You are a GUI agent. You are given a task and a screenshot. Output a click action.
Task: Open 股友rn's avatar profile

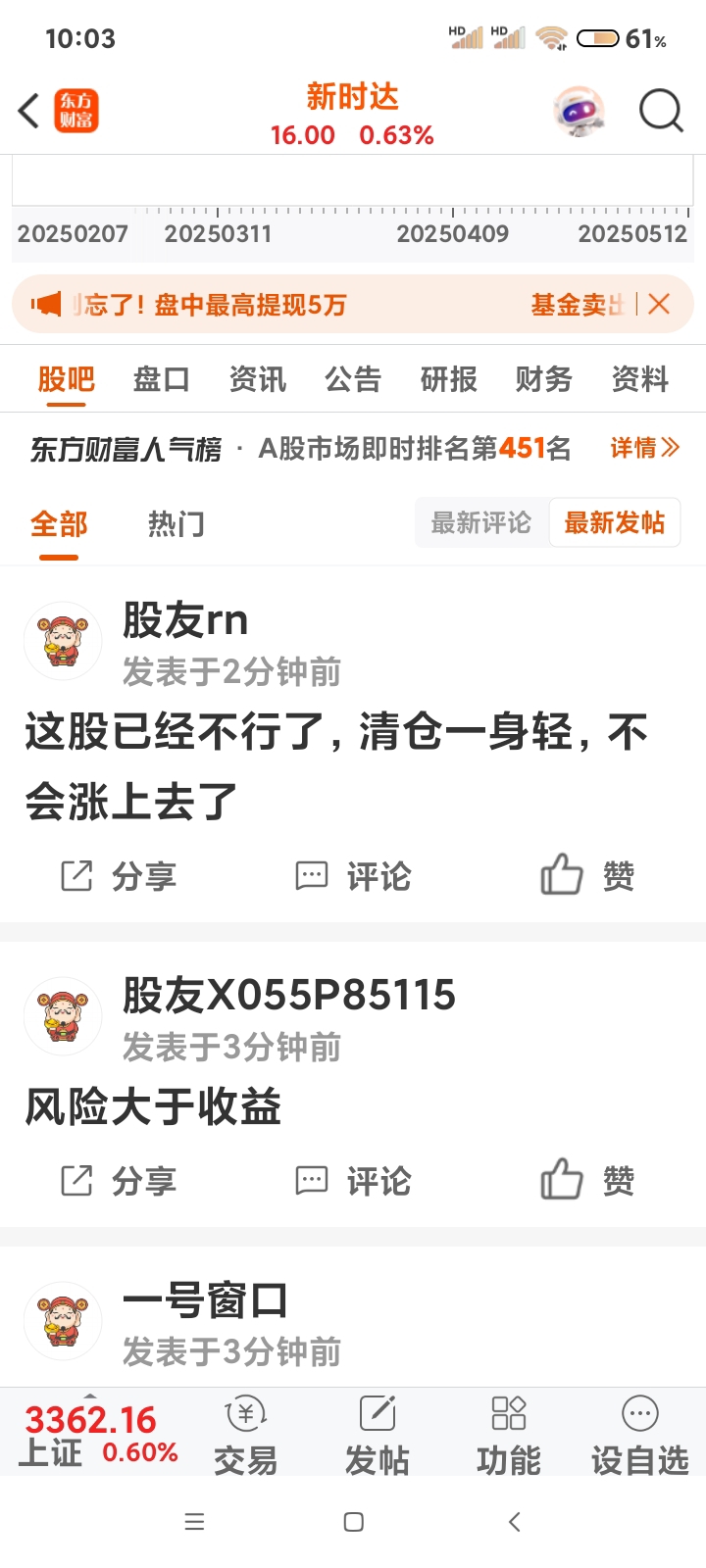(x=63, y=641)
